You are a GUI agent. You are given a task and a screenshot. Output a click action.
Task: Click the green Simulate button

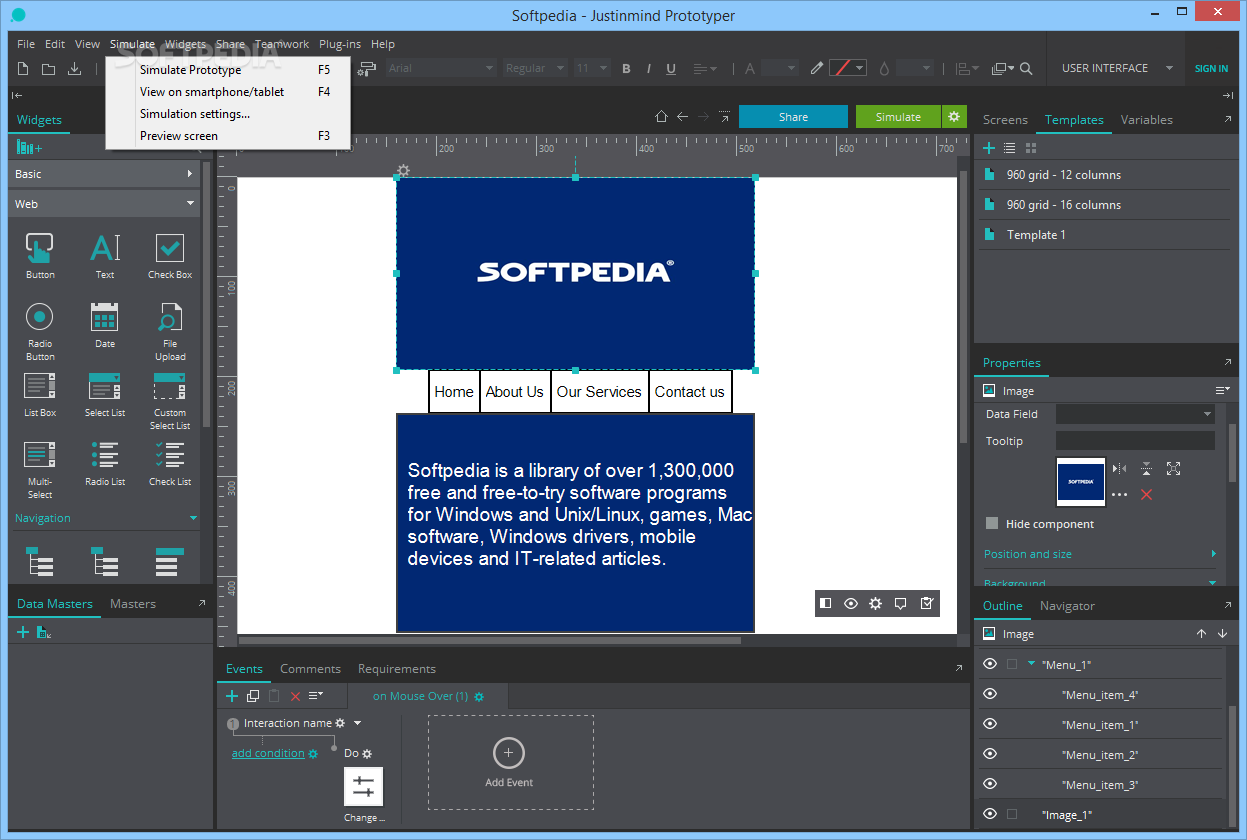(x=898, y=117)
